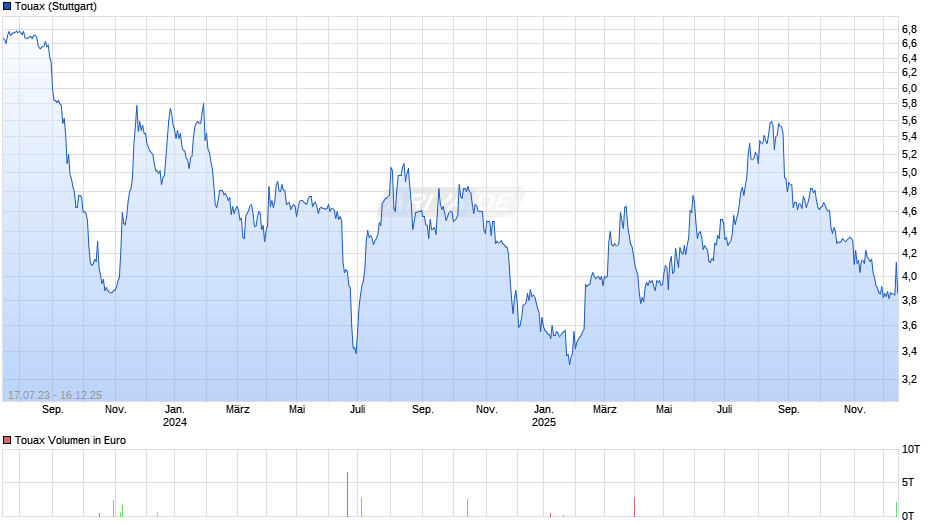This screenshot has width=940, height=526.
Task: Click the 5,8 price axis label
Action: coord(909,104)
